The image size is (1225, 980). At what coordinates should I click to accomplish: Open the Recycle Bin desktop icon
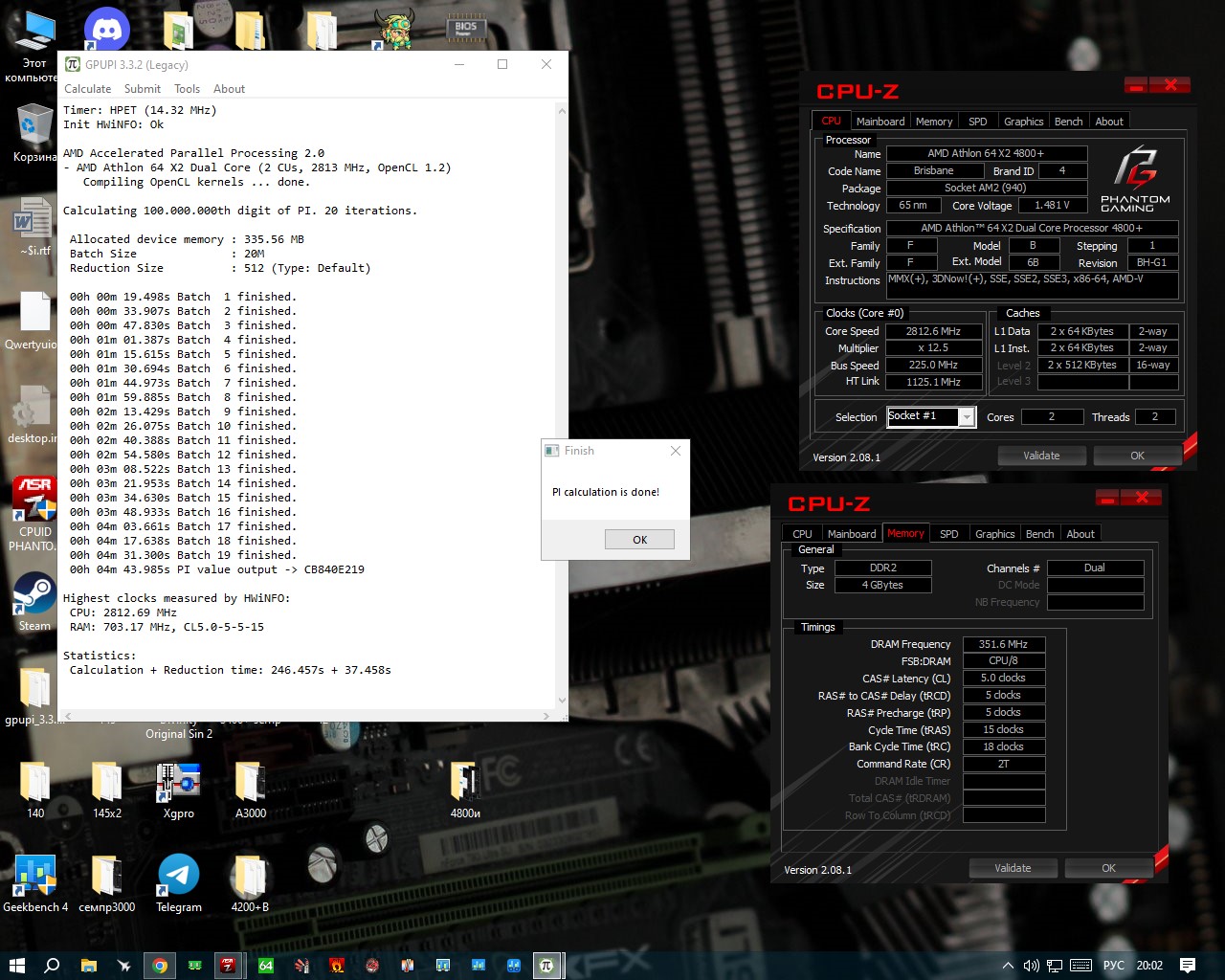tap(33, 134)
